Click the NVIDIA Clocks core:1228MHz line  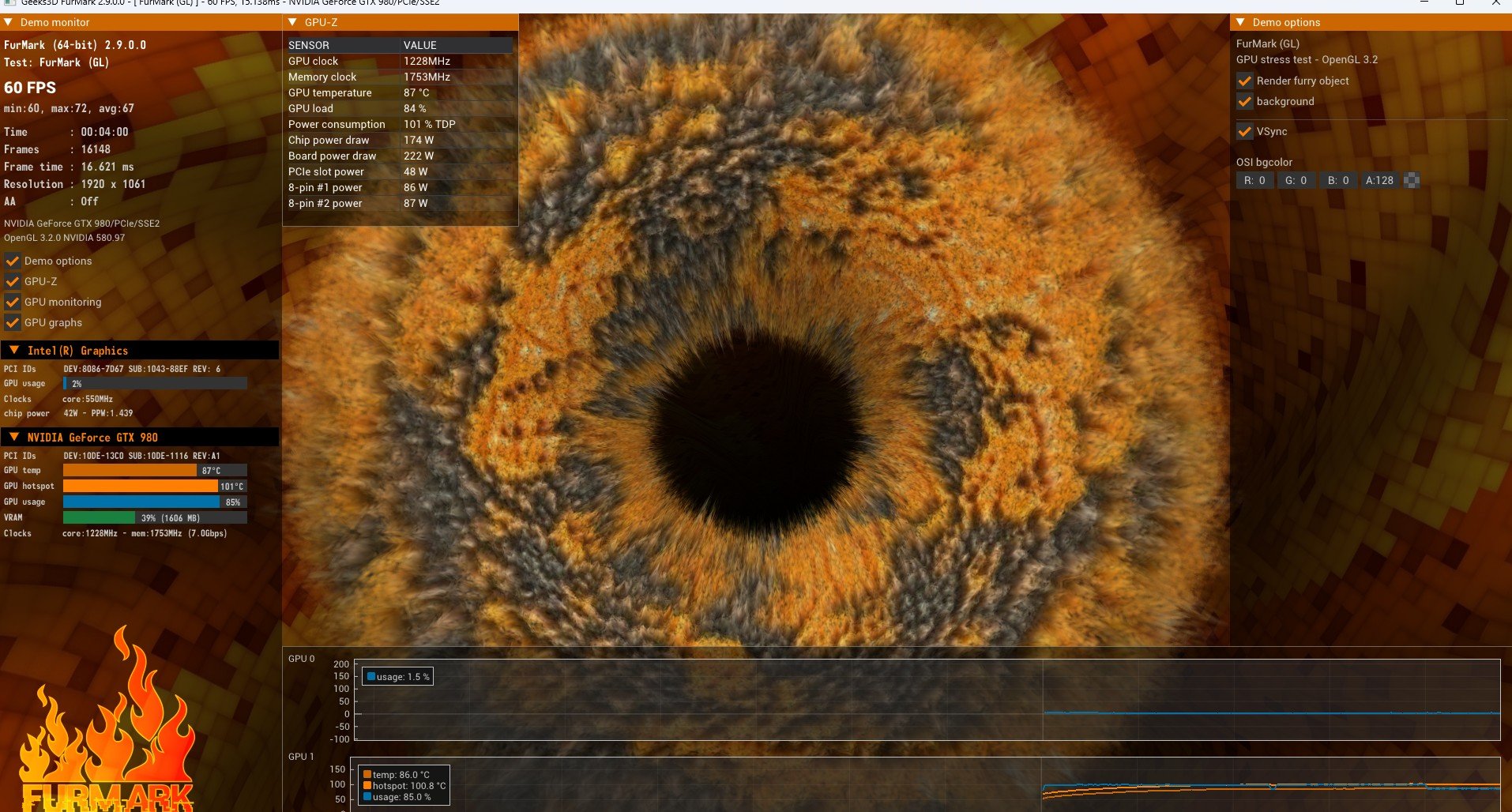(x=145, y=533)
